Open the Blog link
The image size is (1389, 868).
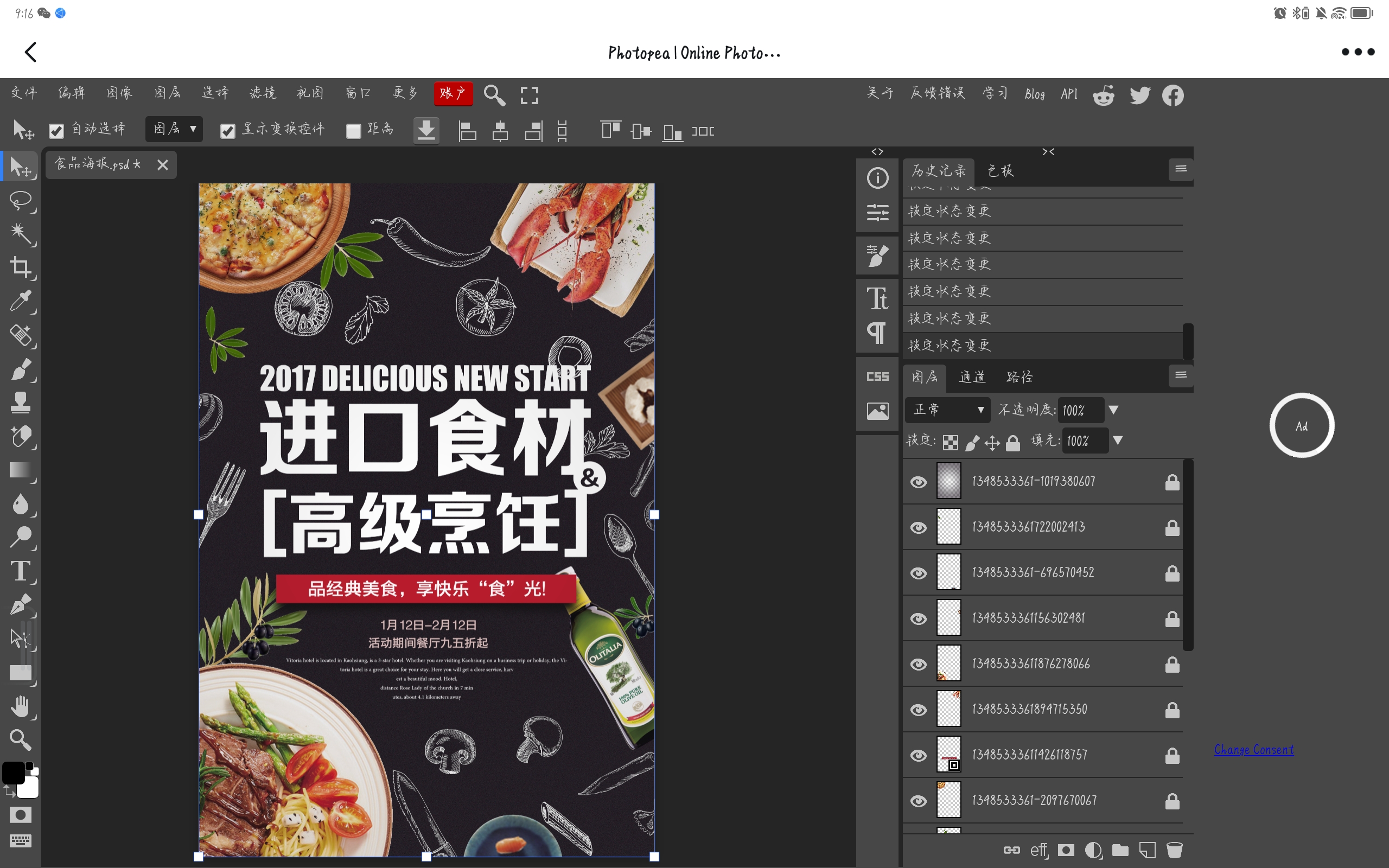(1034, 94)
